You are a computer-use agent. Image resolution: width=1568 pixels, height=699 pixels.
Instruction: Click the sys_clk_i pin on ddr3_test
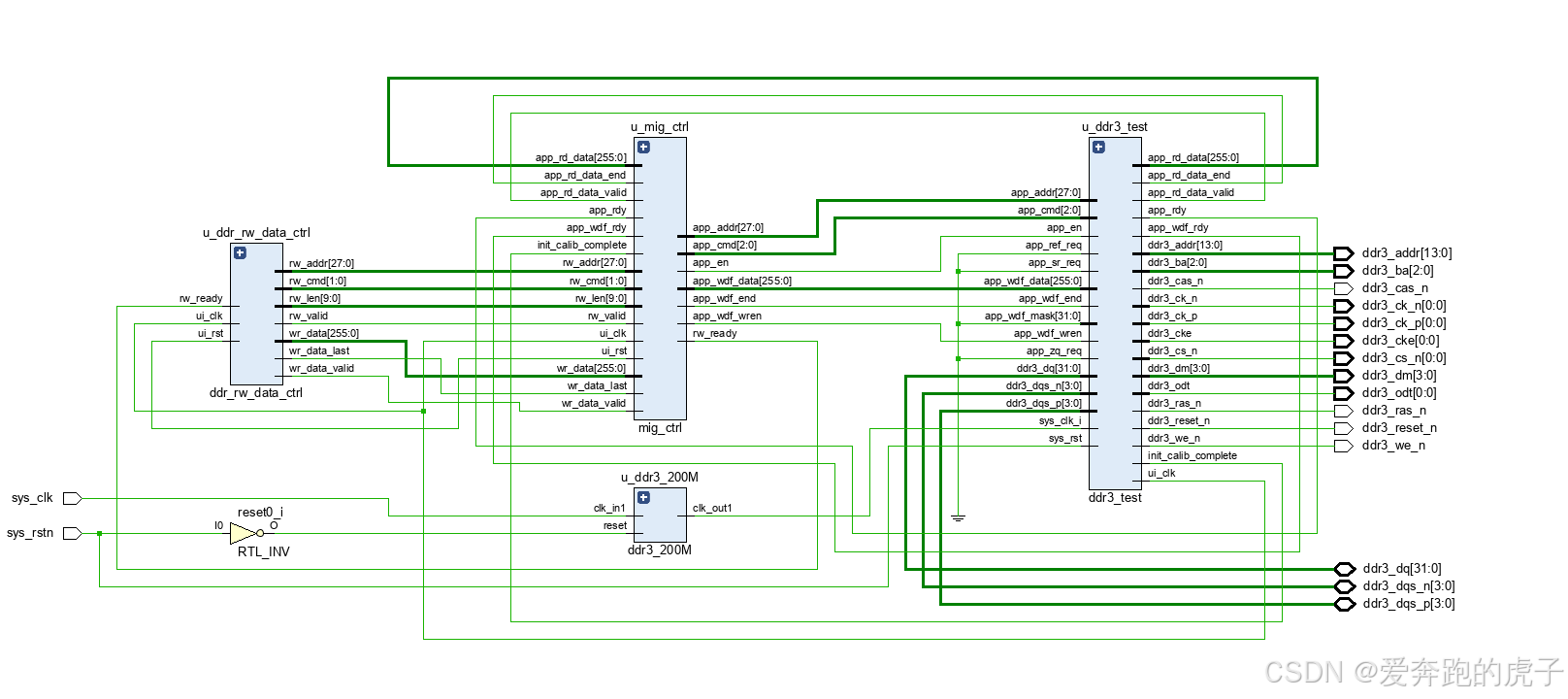1060,421
